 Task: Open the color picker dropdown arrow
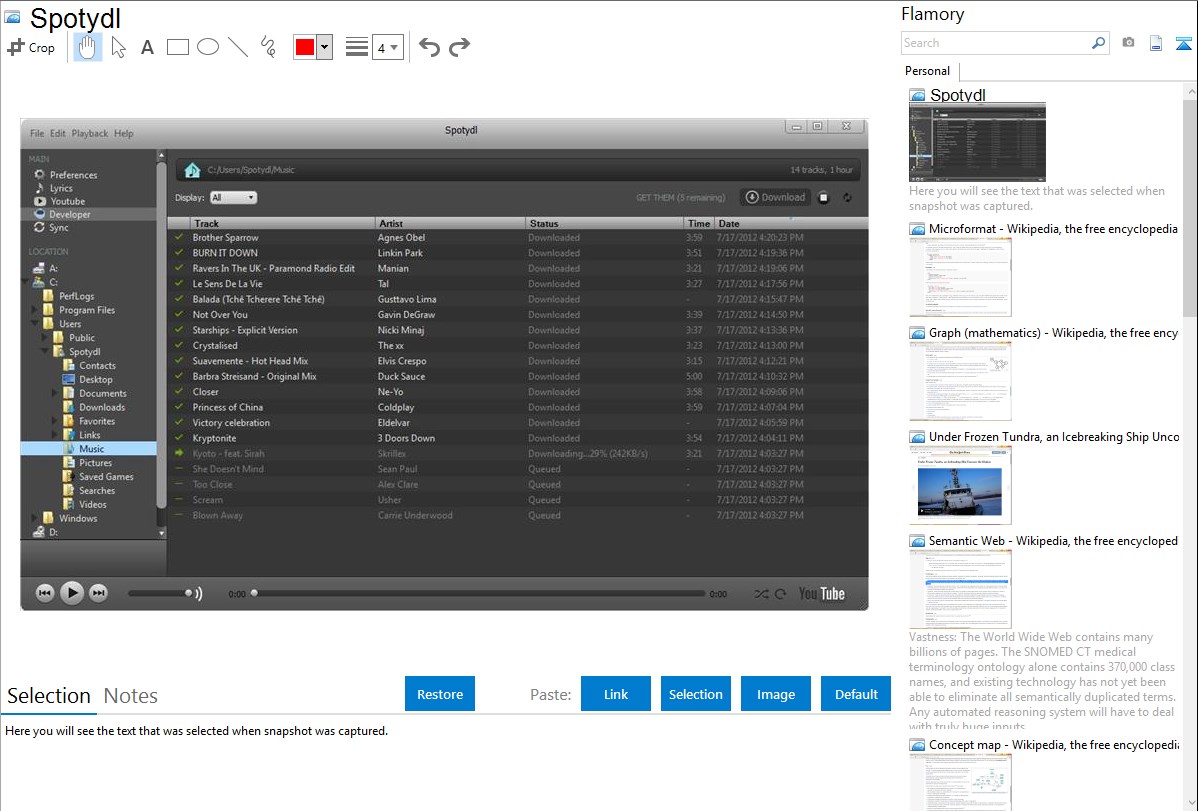click(324, 47)
